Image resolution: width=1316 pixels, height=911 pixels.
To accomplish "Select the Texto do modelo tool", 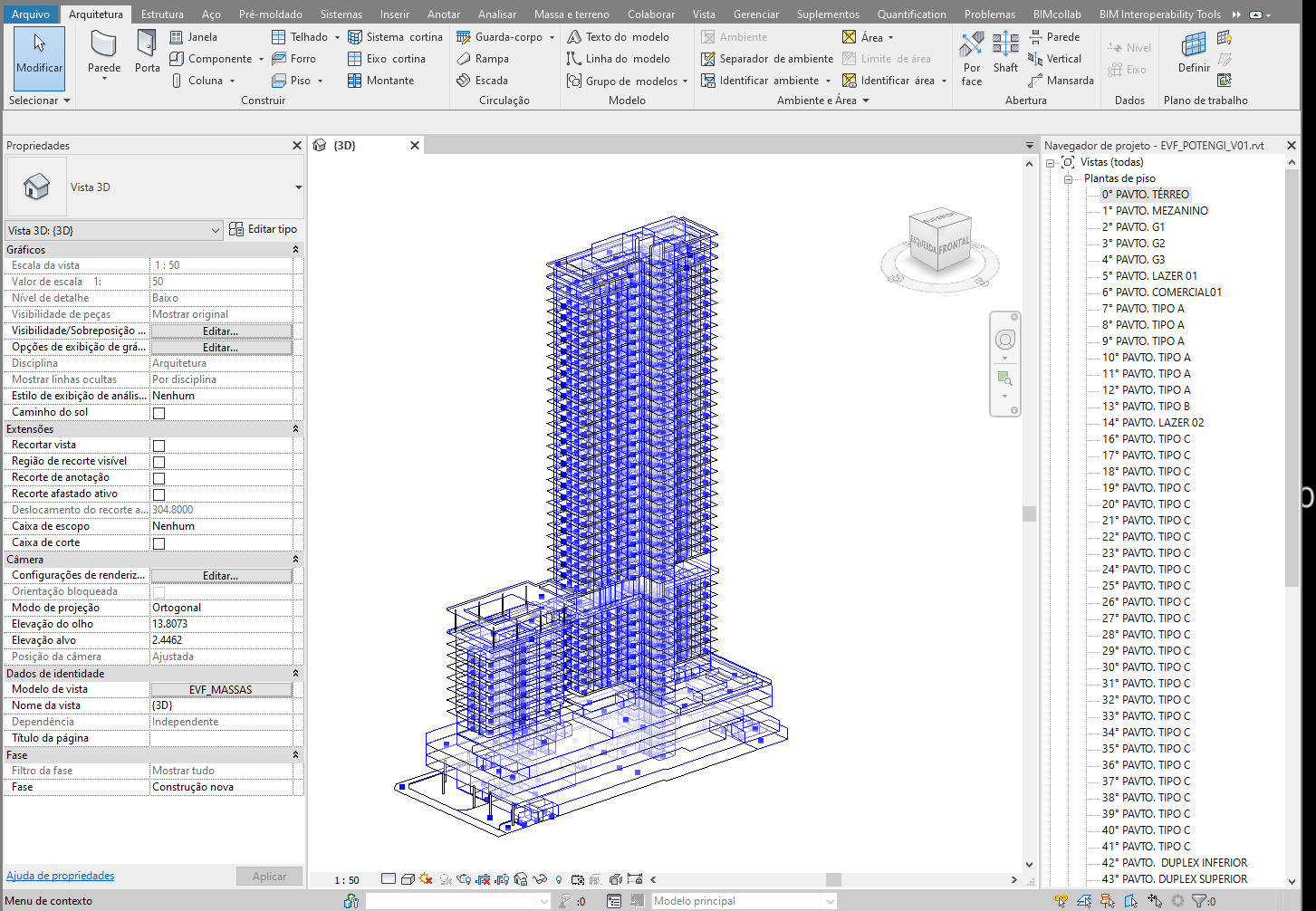I will click(619, 37).
